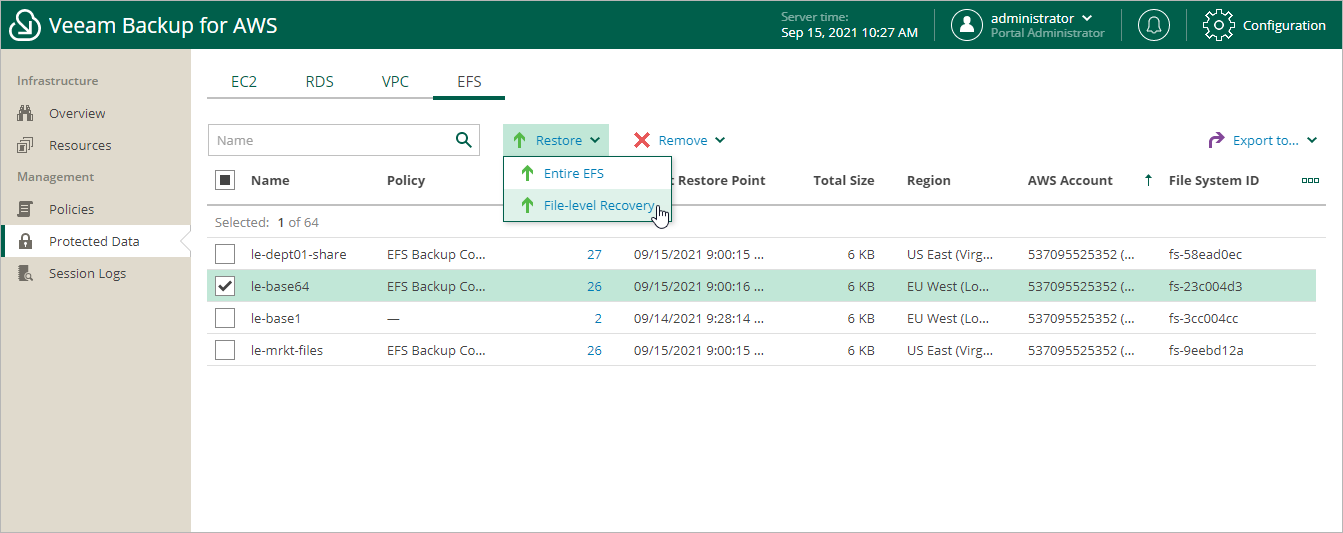
Task: Click the search magnifier icon
Action: [x=463, y=140]
